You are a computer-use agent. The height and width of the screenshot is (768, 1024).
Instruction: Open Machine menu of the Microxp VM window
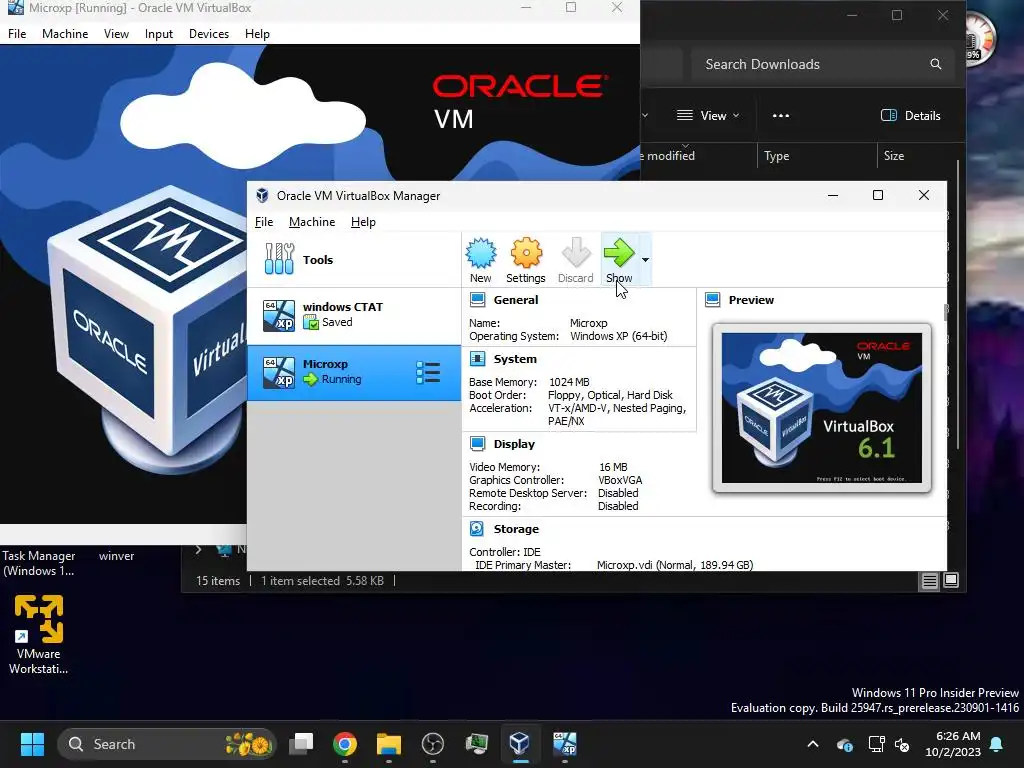(x=65, y=34)
